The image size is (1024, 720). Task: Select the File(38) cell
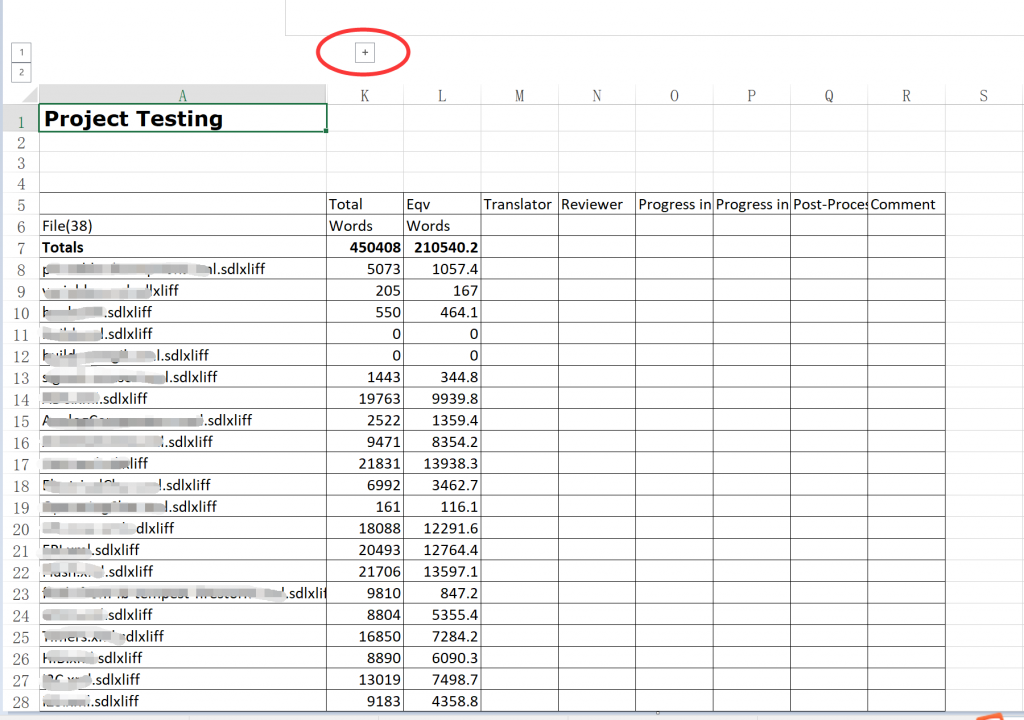tap(183, 226)
